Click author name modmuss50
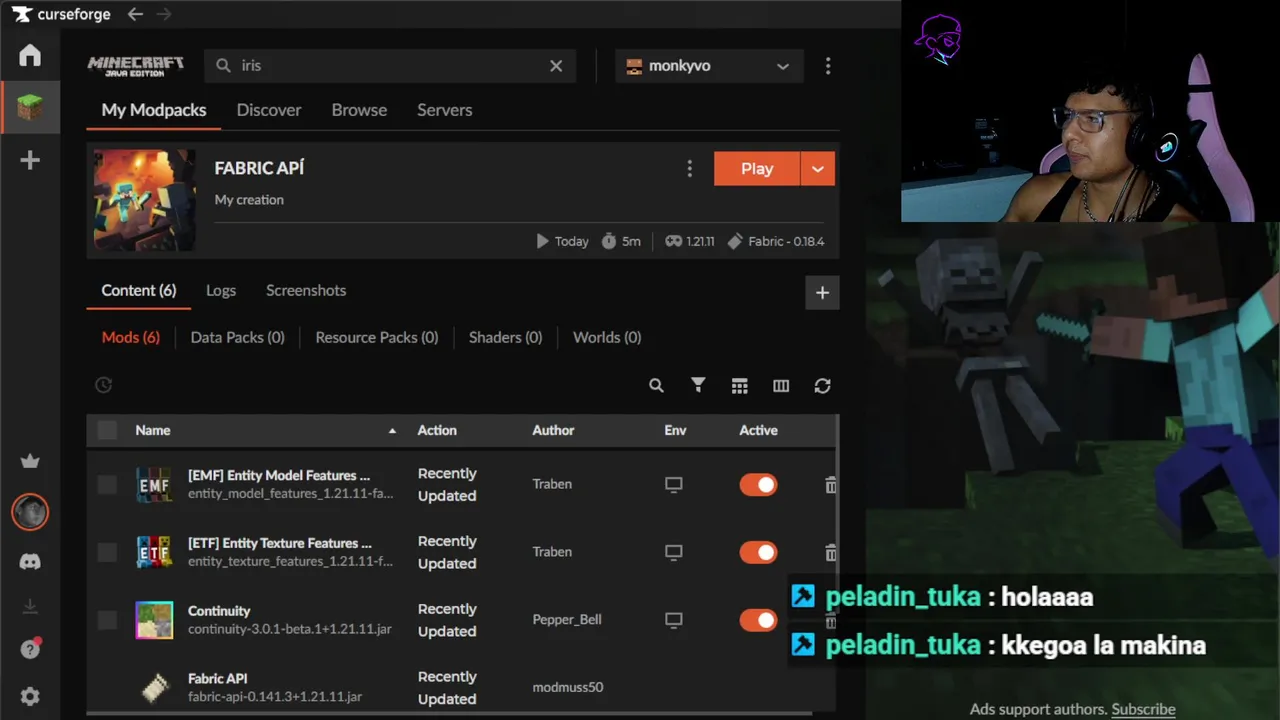The image size is (1280, 720). click(x=568, y=687)
